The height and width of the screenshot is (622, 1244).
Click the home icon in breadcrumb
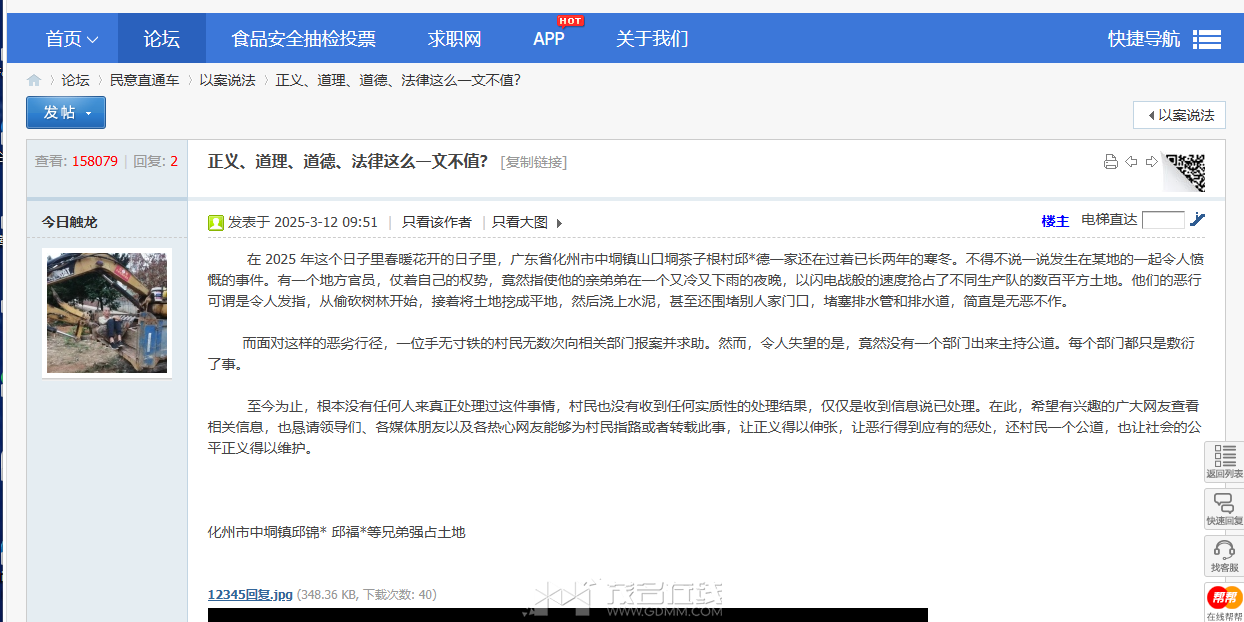tap(34, 80)
